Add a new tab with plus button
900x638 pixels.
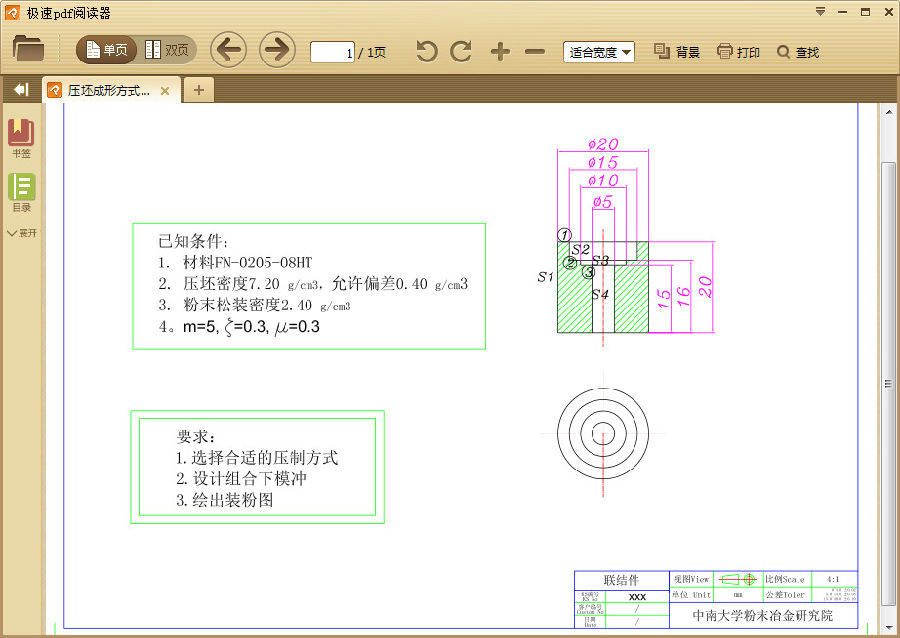[x=198, y=91]
